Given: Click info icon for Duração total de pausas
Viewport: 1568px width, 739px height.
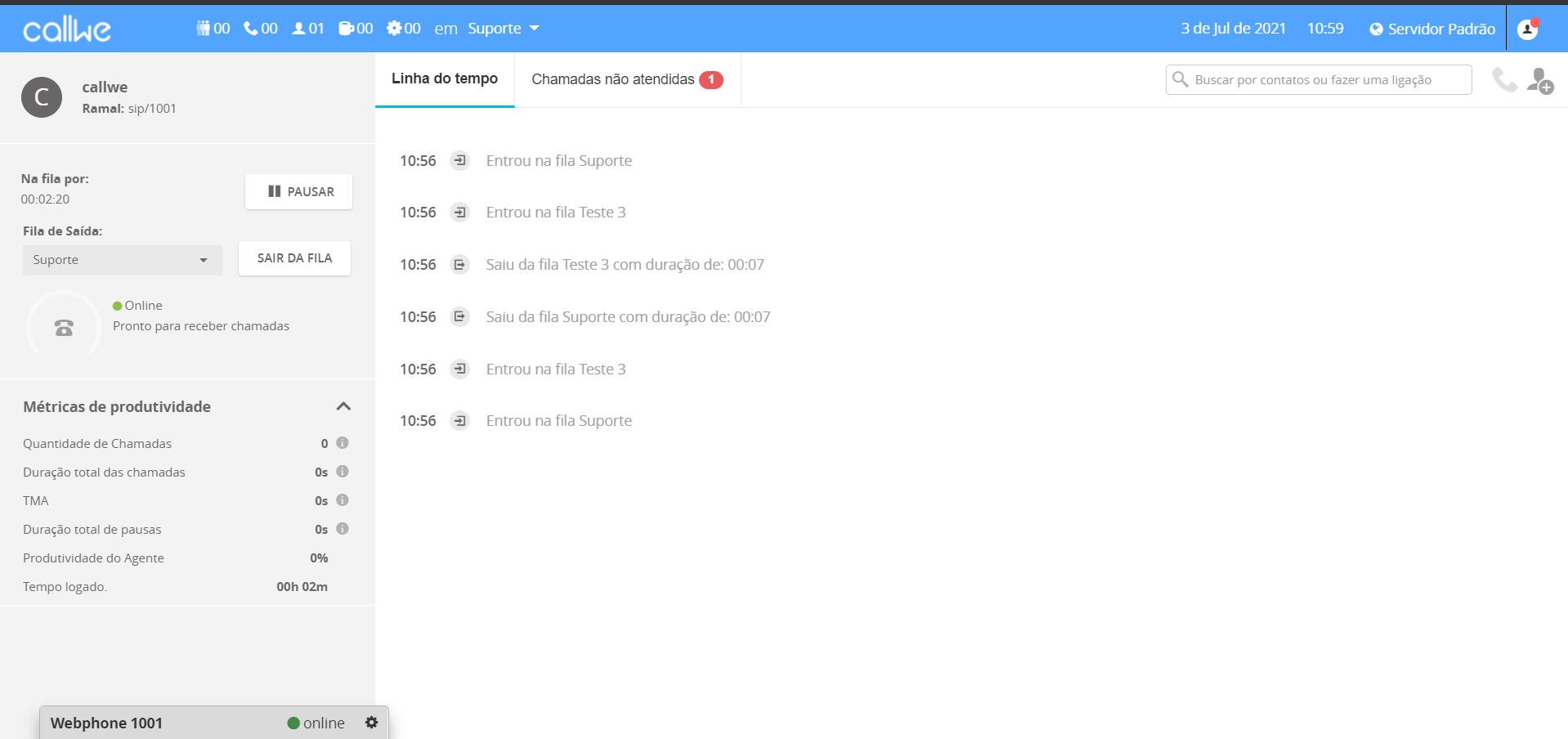Looking at the screenshot, I should pos(343,529).
